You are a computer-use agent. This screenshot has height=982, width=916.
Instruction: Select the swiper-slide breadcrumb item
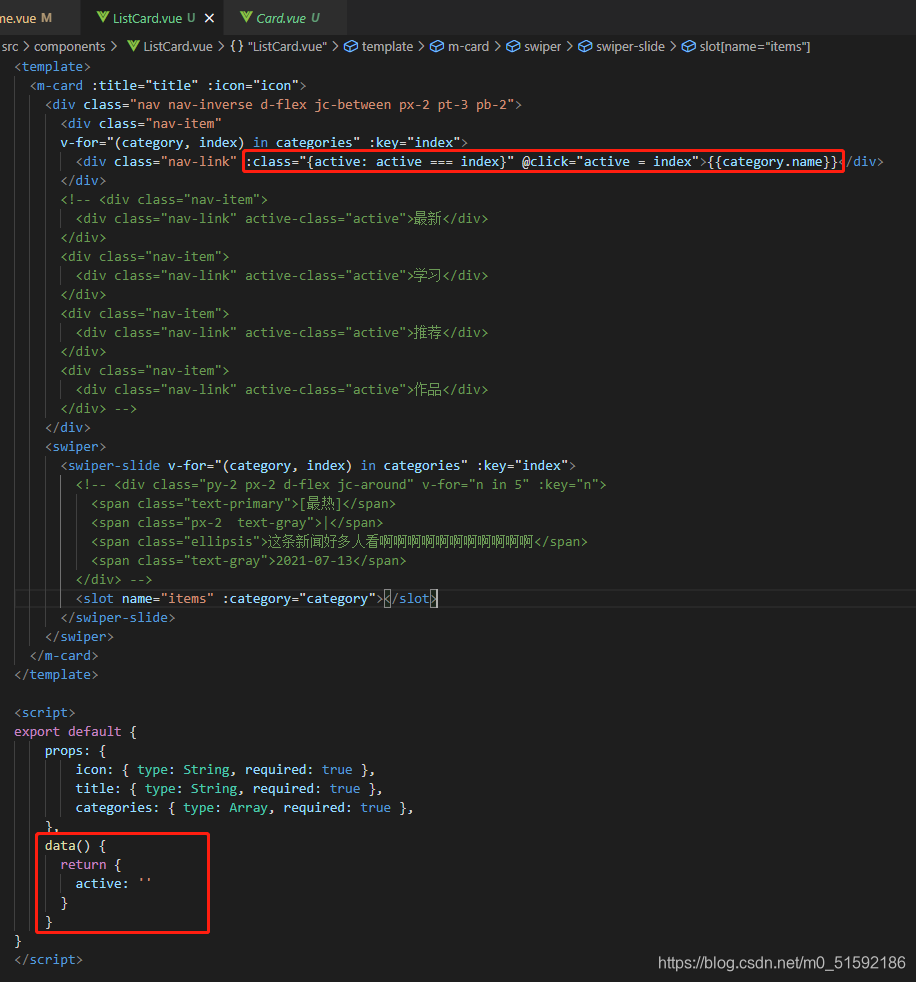(630, 46)
